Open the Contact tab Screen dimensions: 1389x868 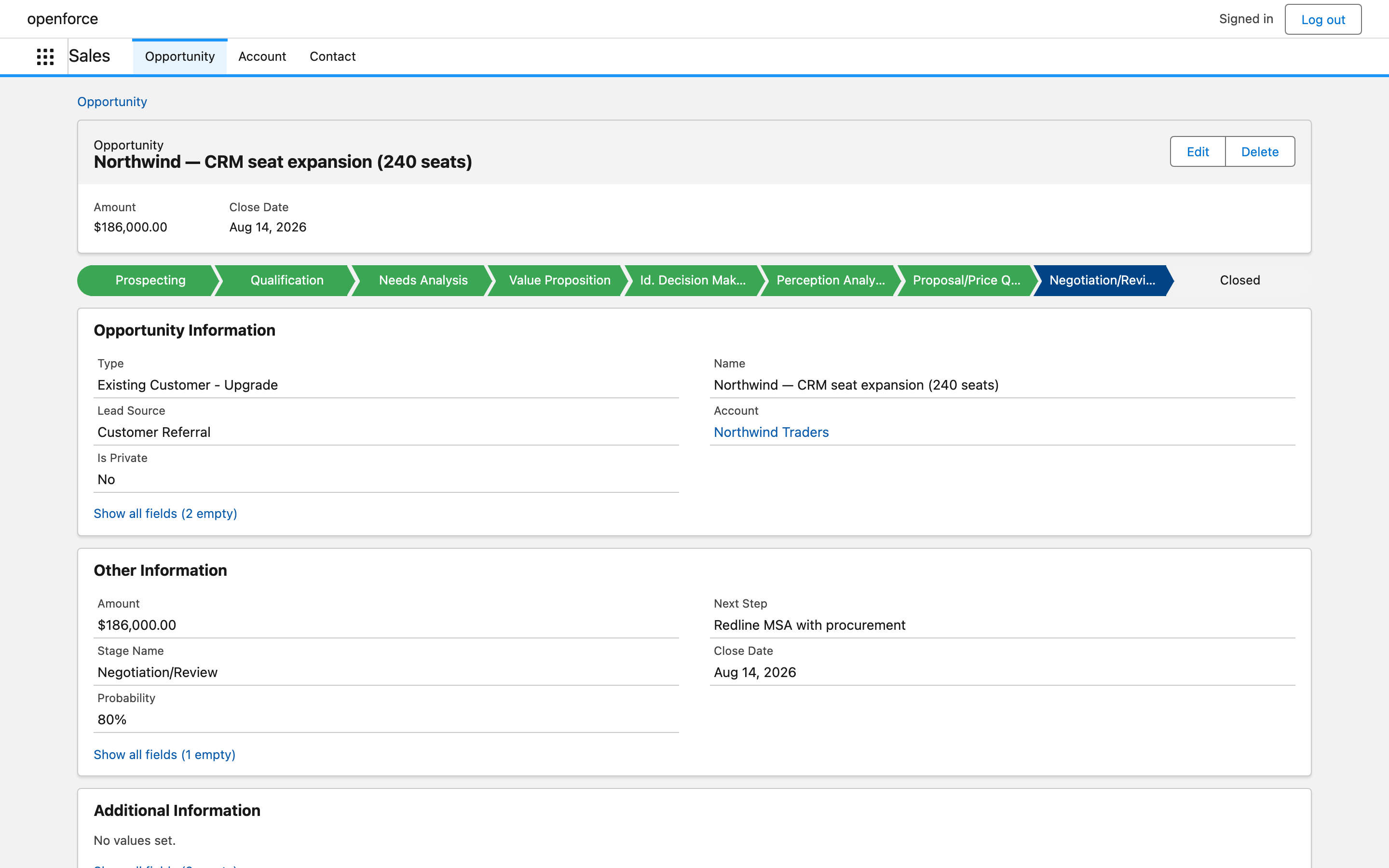coord(332,56)
